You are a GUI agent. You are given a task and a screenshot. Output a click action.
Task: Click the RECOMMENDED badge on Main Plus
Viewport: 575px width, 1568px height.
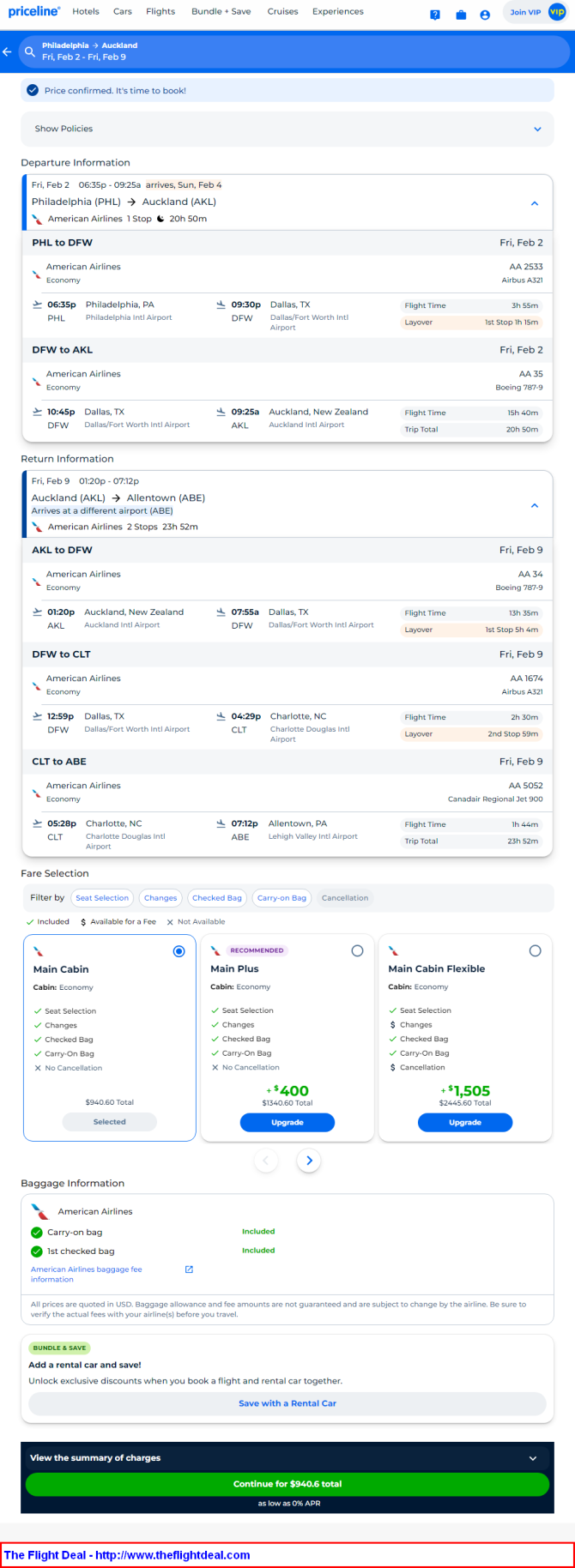(x=257, y=950)
